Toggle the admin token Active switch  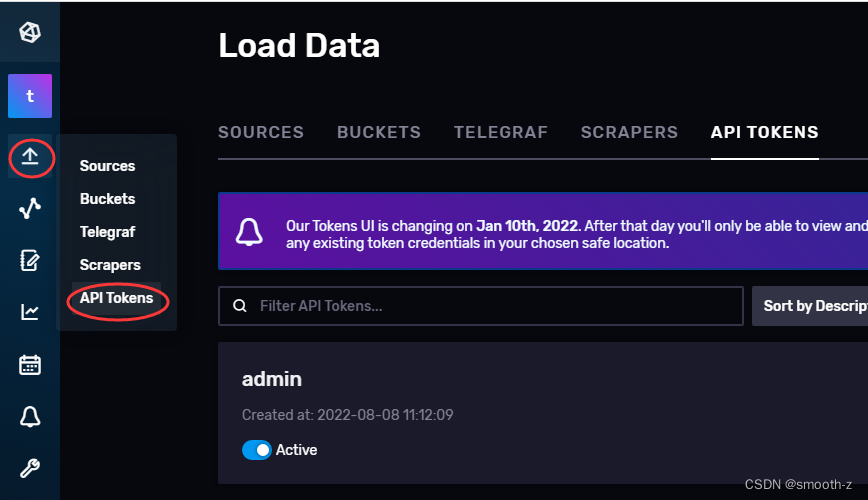(256, 450)
